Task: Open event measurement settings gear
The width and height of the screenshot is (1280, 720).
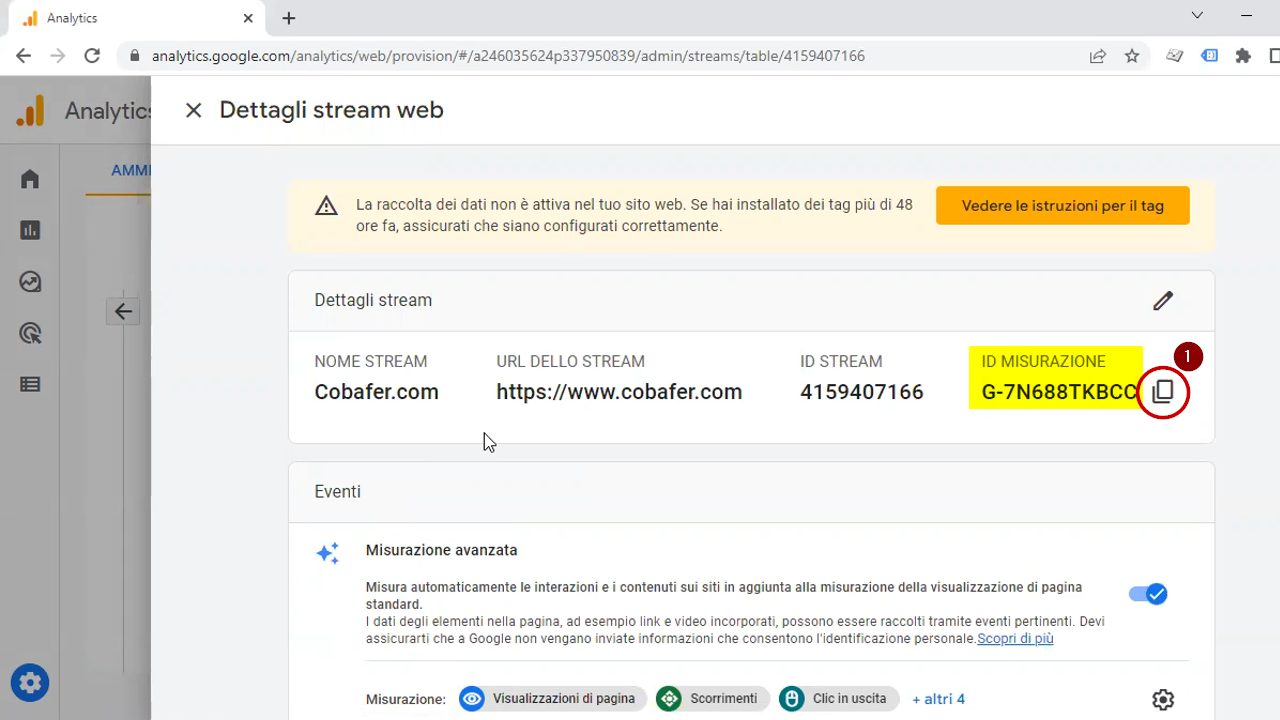Action: (1162, 699)
